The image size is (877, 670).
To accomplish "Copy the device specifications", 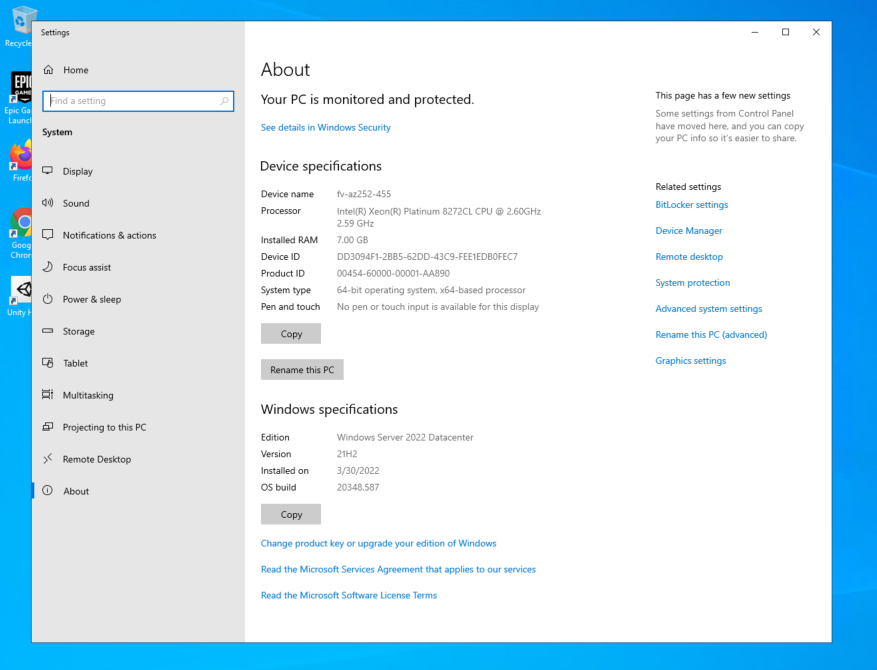I will (x=291, y=333).
